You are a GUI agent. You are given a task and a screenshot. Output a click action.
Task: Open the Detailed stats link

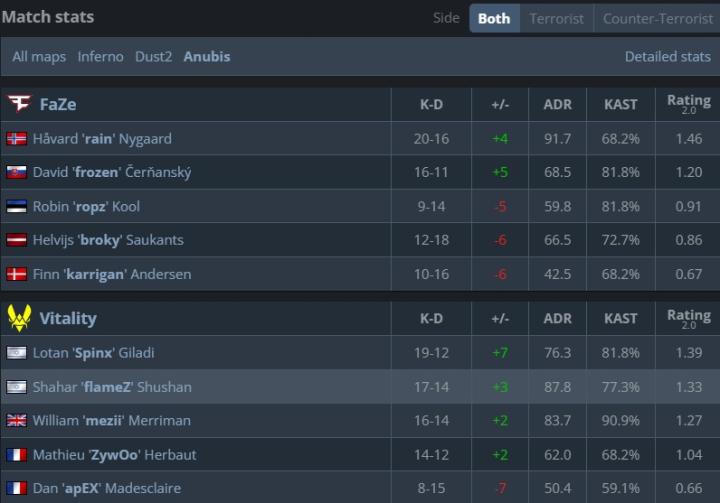coord(667,56)
